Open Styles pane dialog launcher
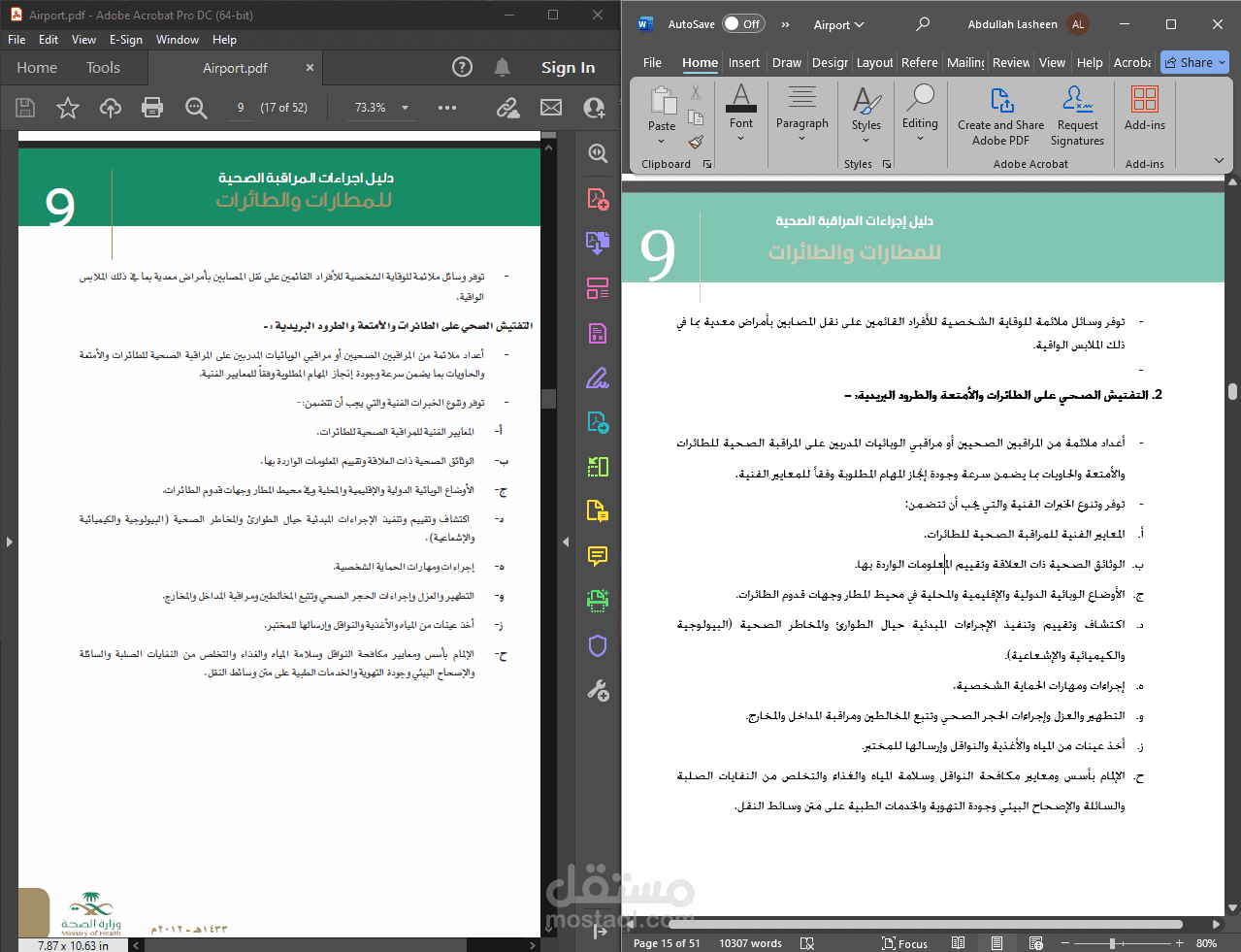This screenshot has height=952, width=1241. (x=887, y=164)
